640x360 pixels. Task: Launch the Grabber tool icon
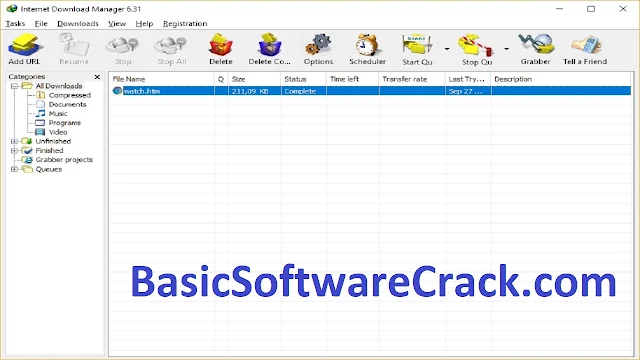[536, 44]
